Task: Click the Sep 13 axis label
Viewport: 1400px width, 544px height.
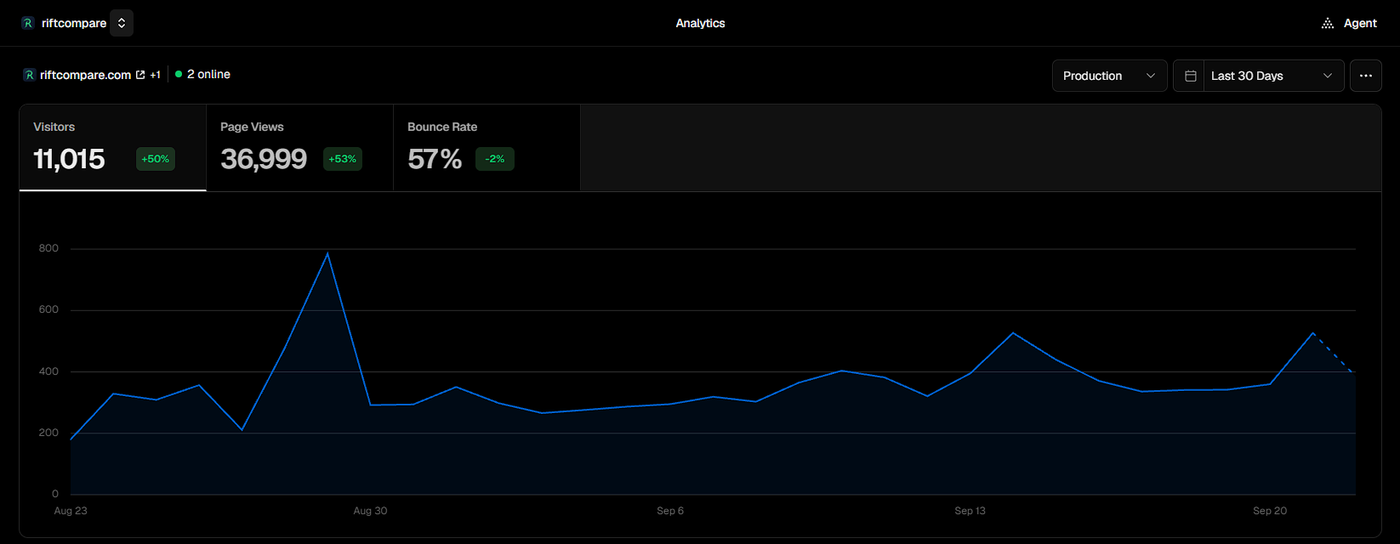Action: coord(970,511)
